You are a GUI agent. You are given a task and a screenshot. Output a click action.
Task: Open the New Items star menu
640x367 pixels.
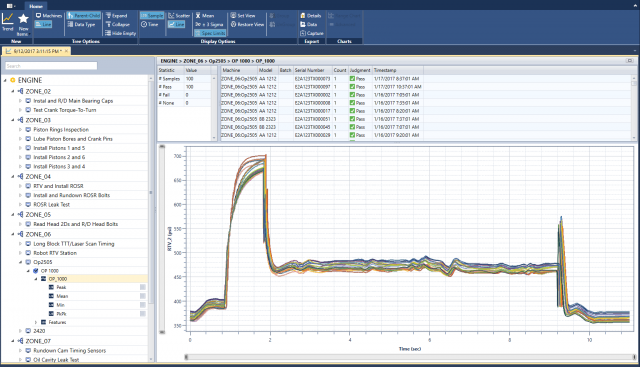[23, 24]
